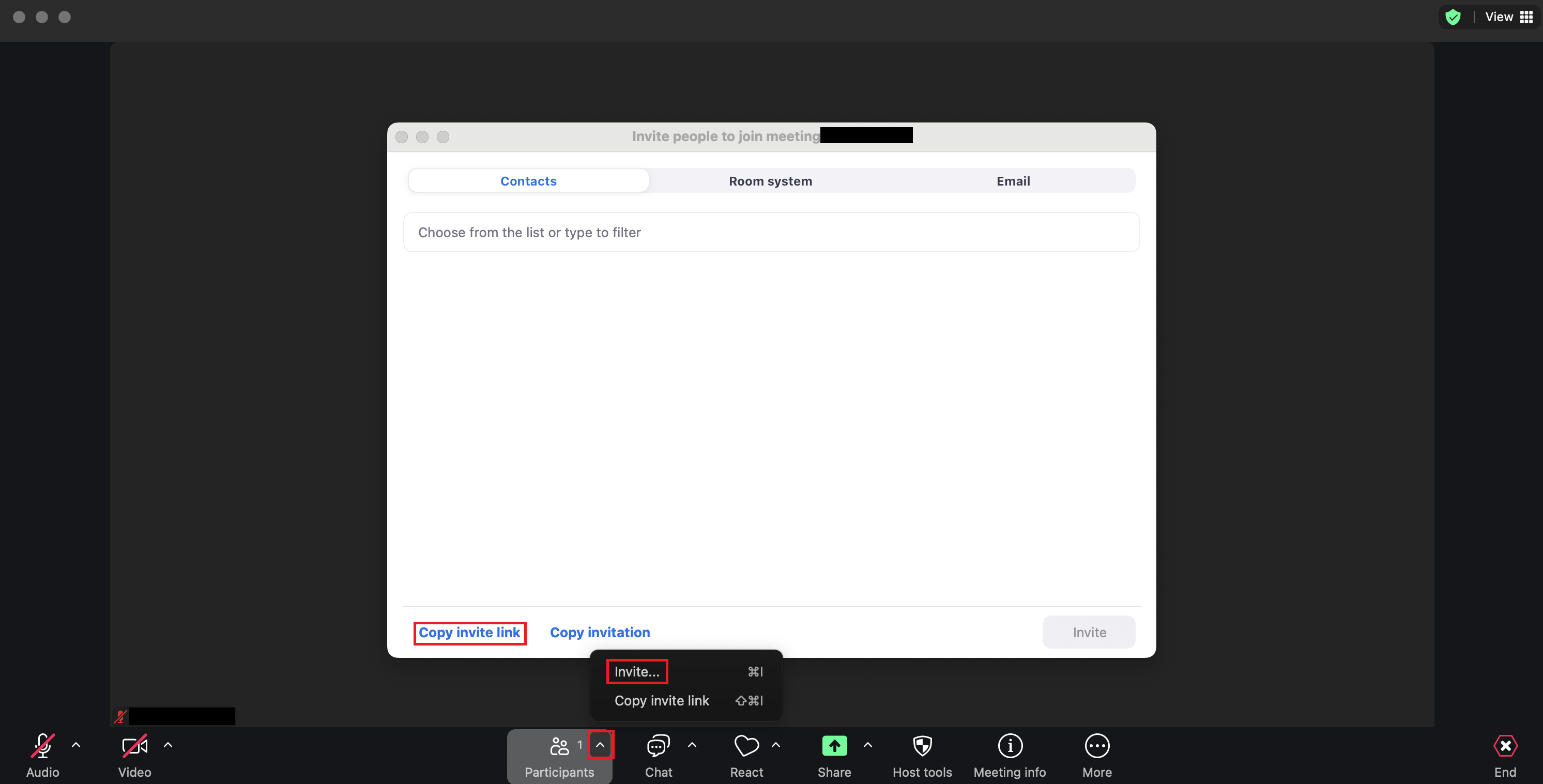Image resolution: width=1543 pixels, height=784 pixels.
Task: Open the Chat panel icon
Action: coord(657,746)
